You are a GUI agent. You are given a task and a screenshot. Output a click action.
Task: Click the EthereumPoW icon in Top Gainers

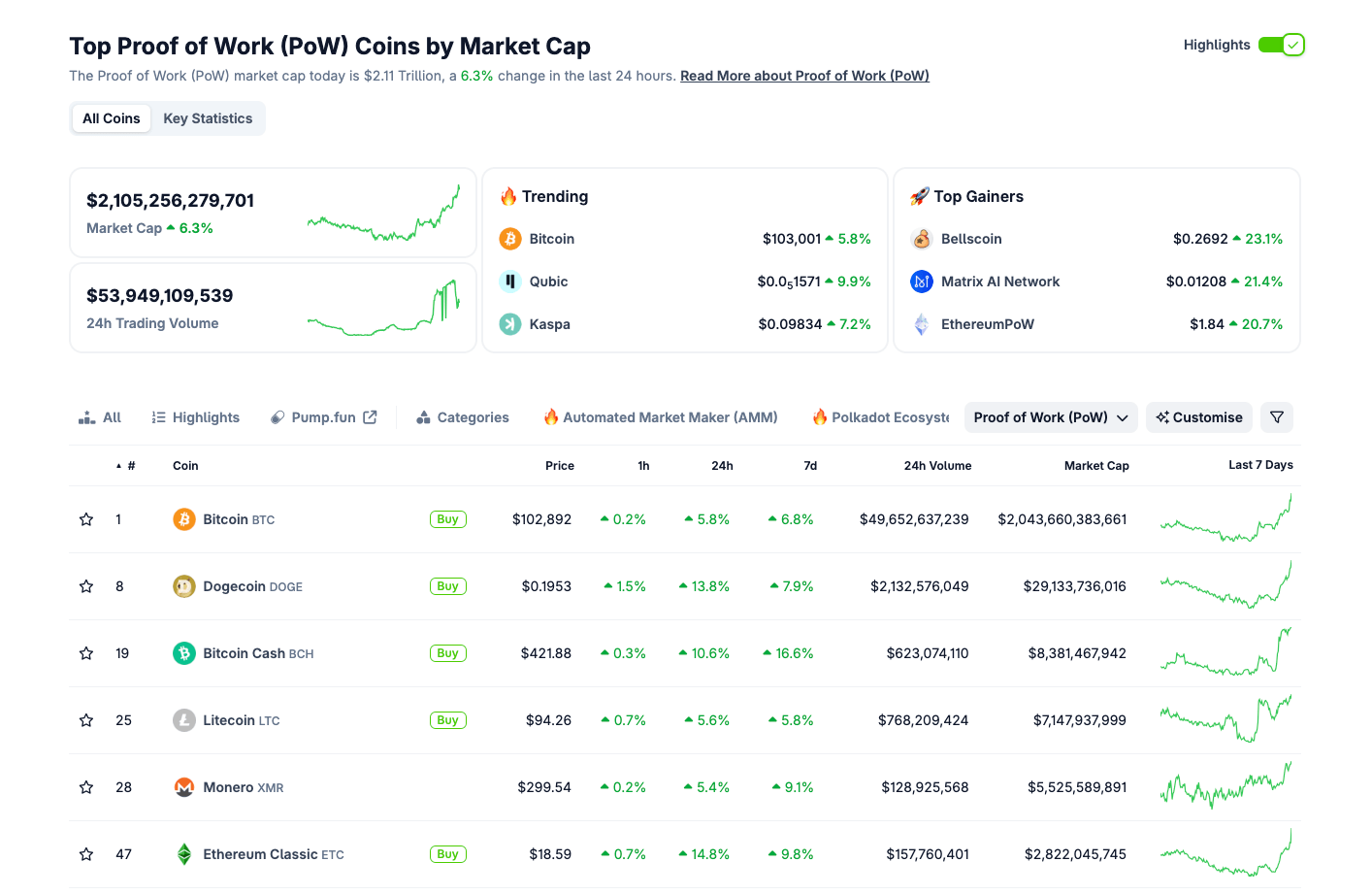923,323
